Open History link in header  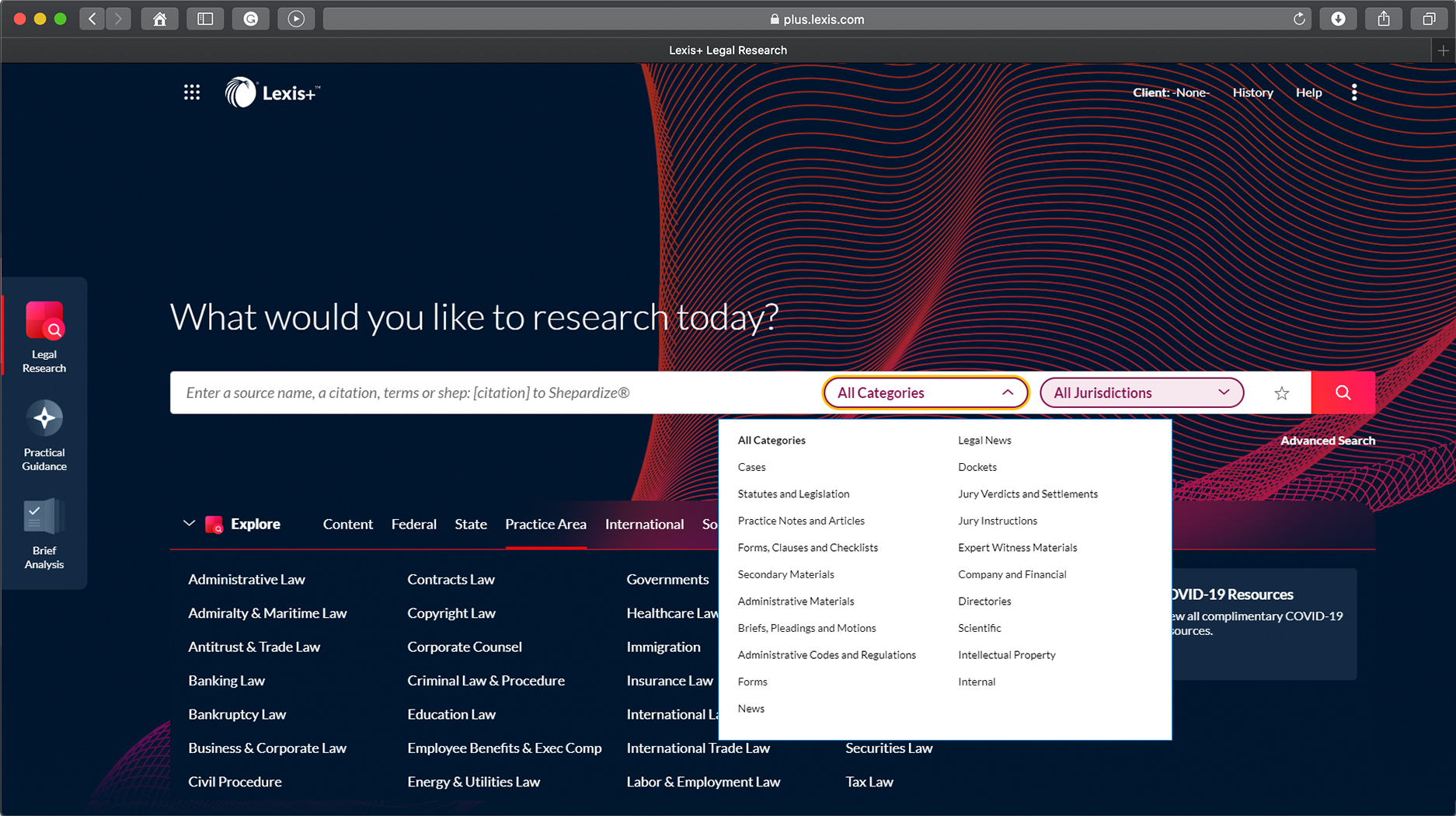point(1252,92)
